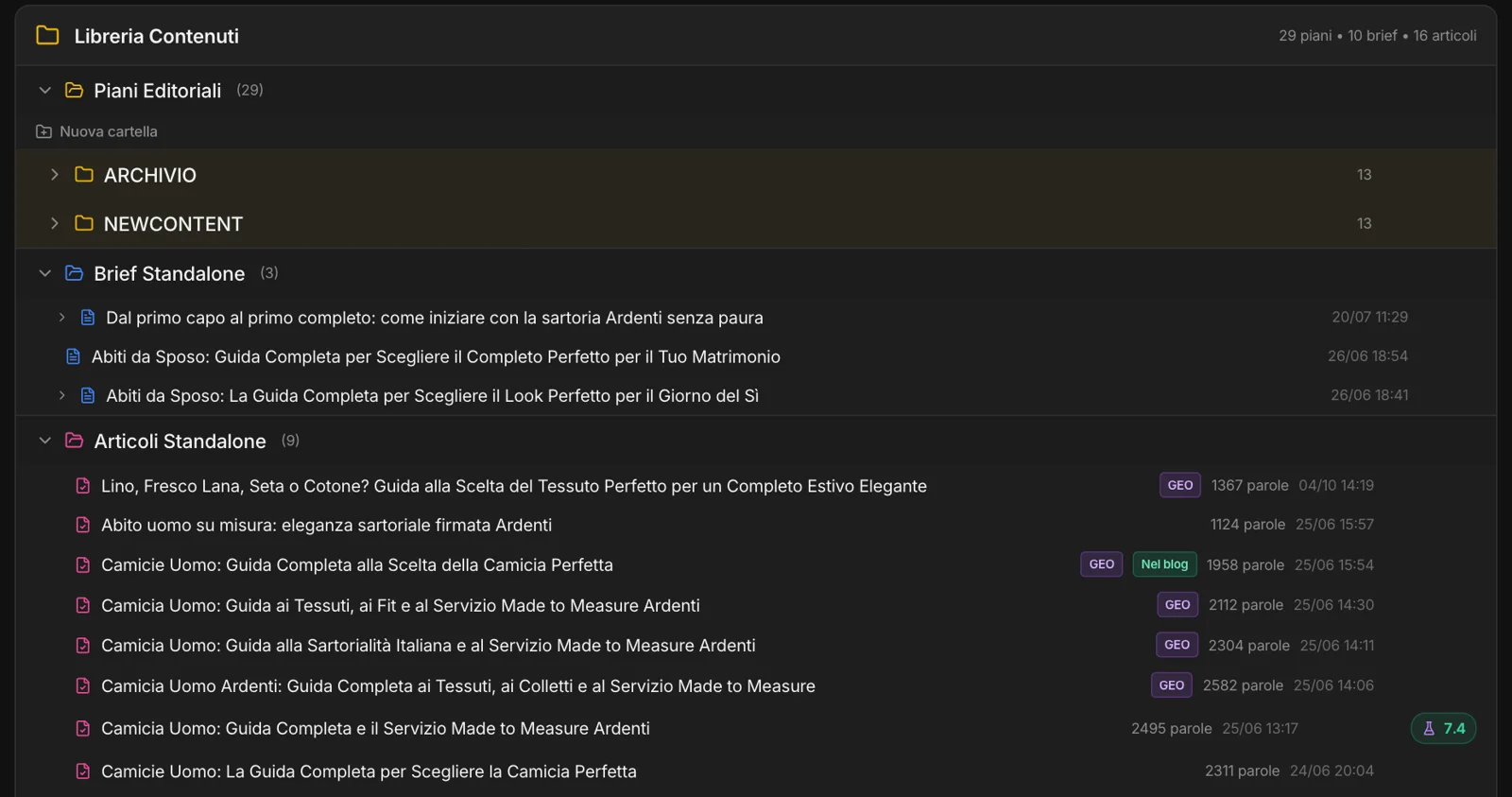The image size is (1512, 797).
Task: Open article Camicie Uomo: La Guida Completa
Action: coord(369,771)
